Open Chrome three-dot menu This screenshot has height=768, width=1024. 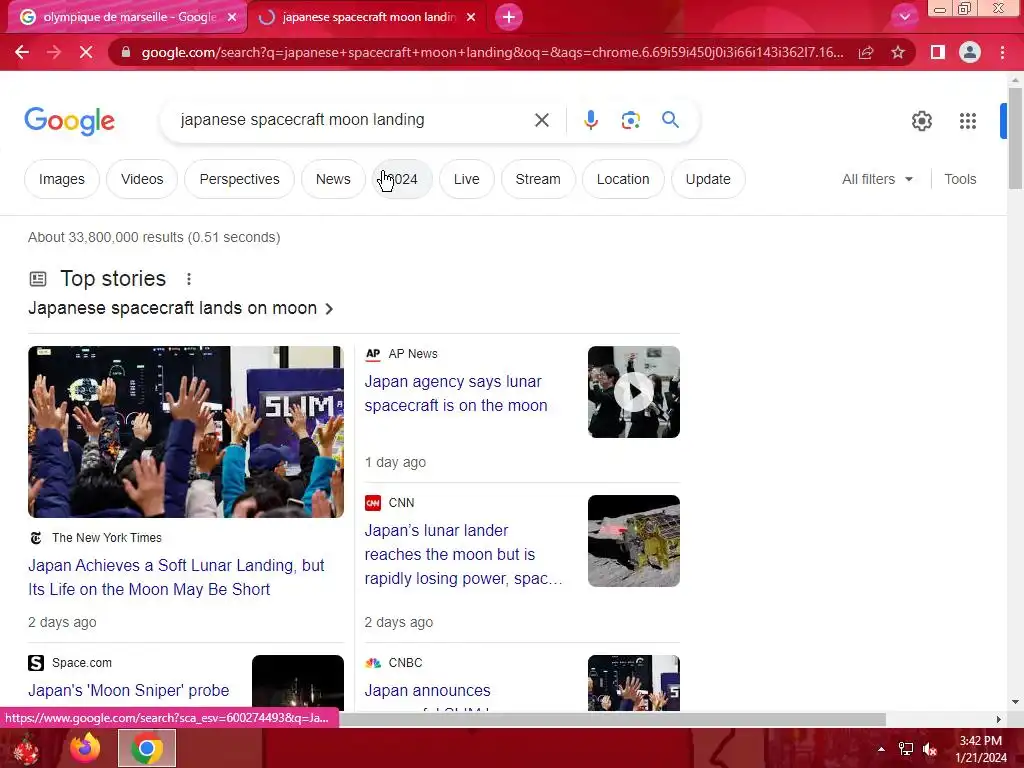tap(1002, 52)
